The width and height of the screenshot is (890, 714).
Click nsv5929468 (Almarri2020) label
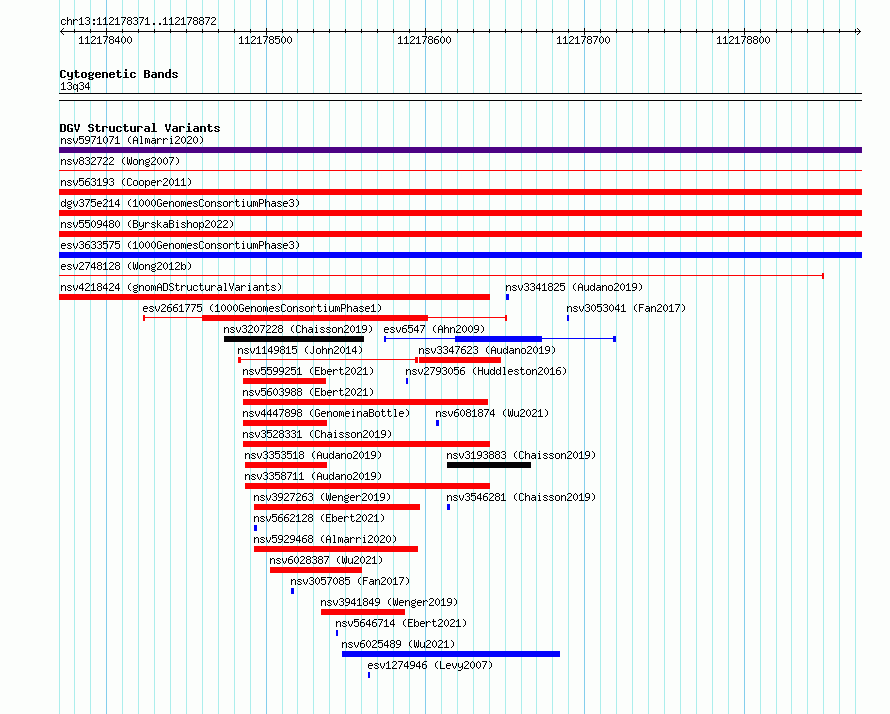(325, 539)
